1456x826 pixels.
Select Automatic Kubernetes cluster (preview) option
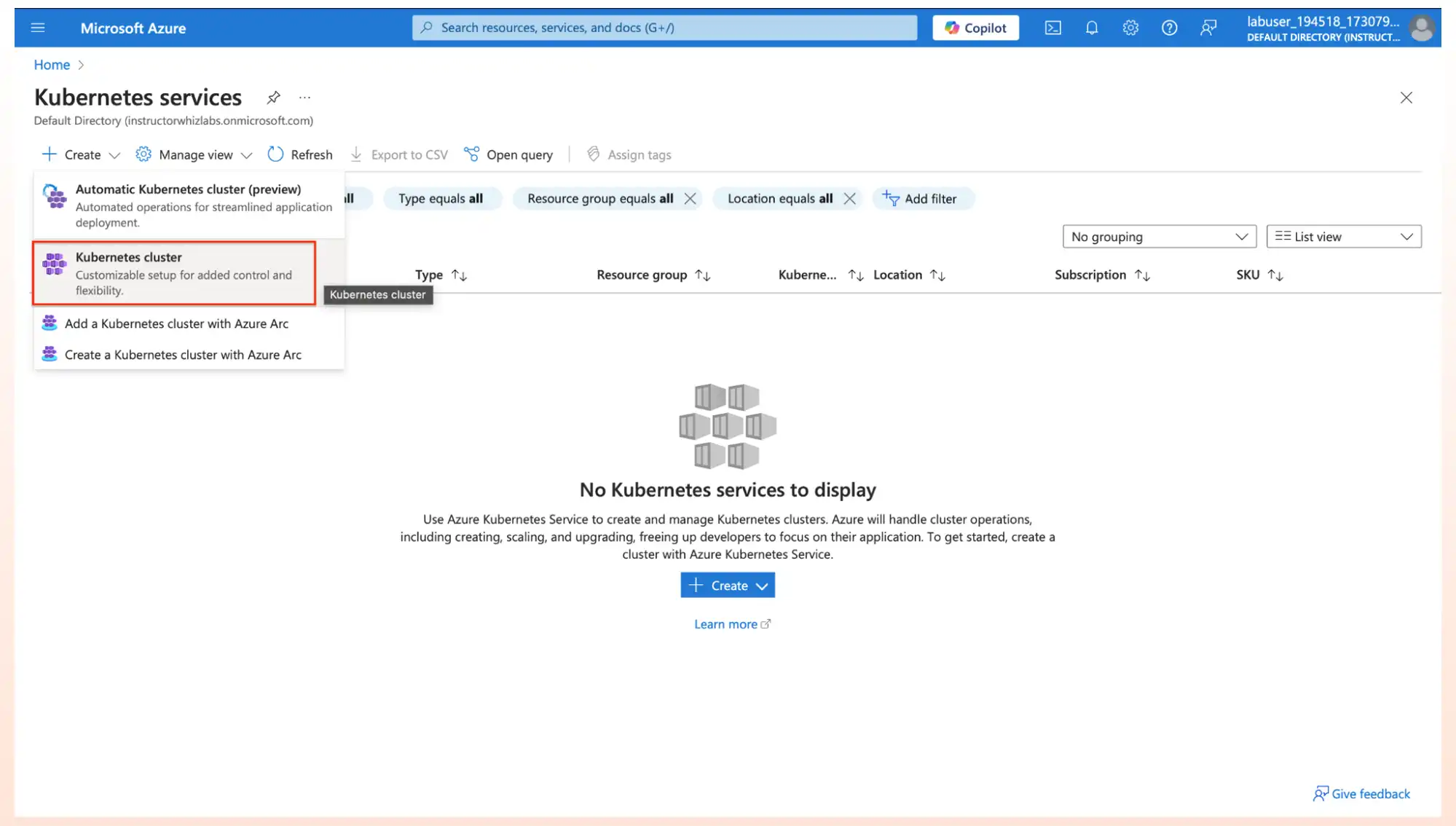coord(189,205)
